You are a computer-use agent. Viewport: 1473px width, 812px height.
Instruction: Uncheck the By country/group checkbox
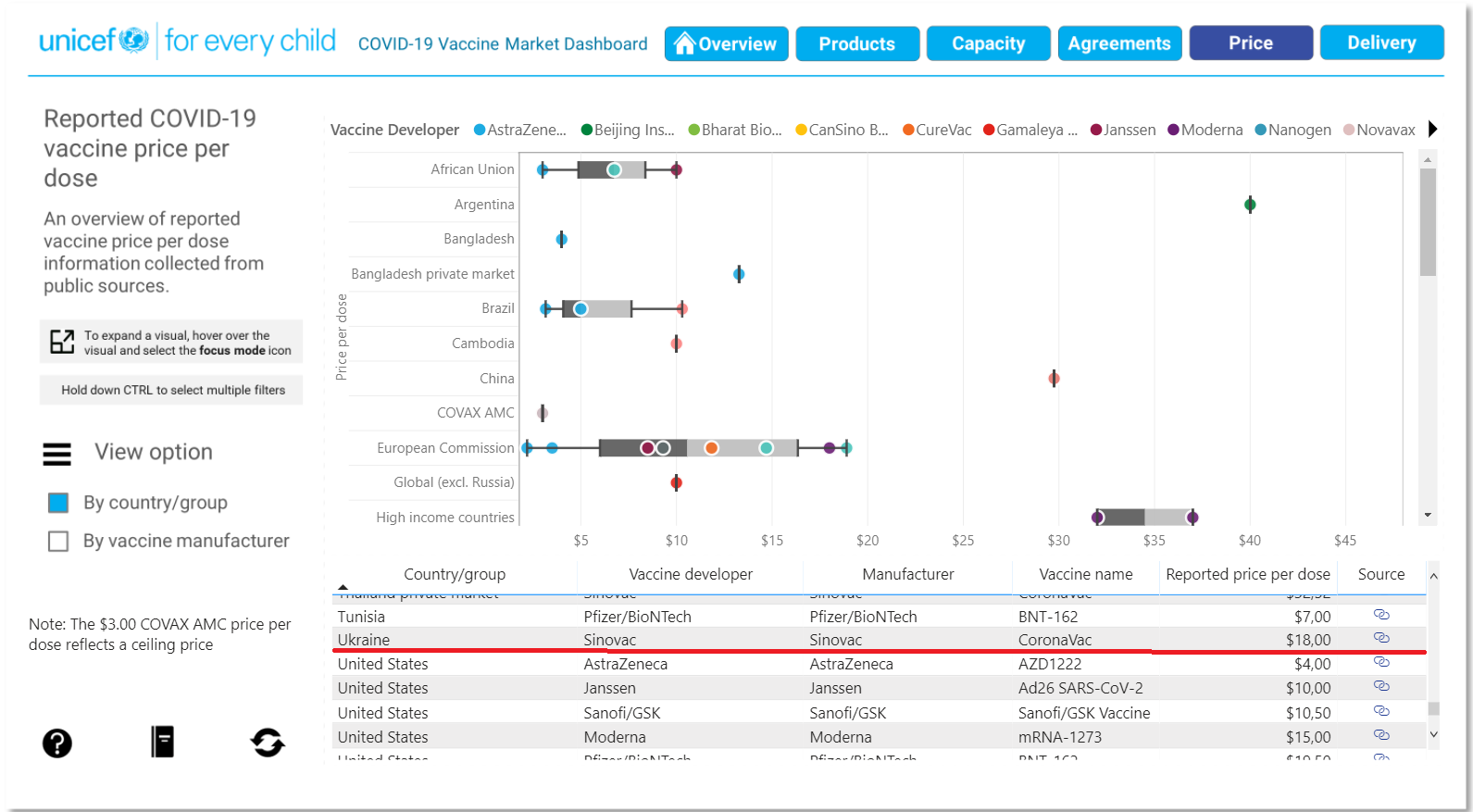tap(58, 503)
